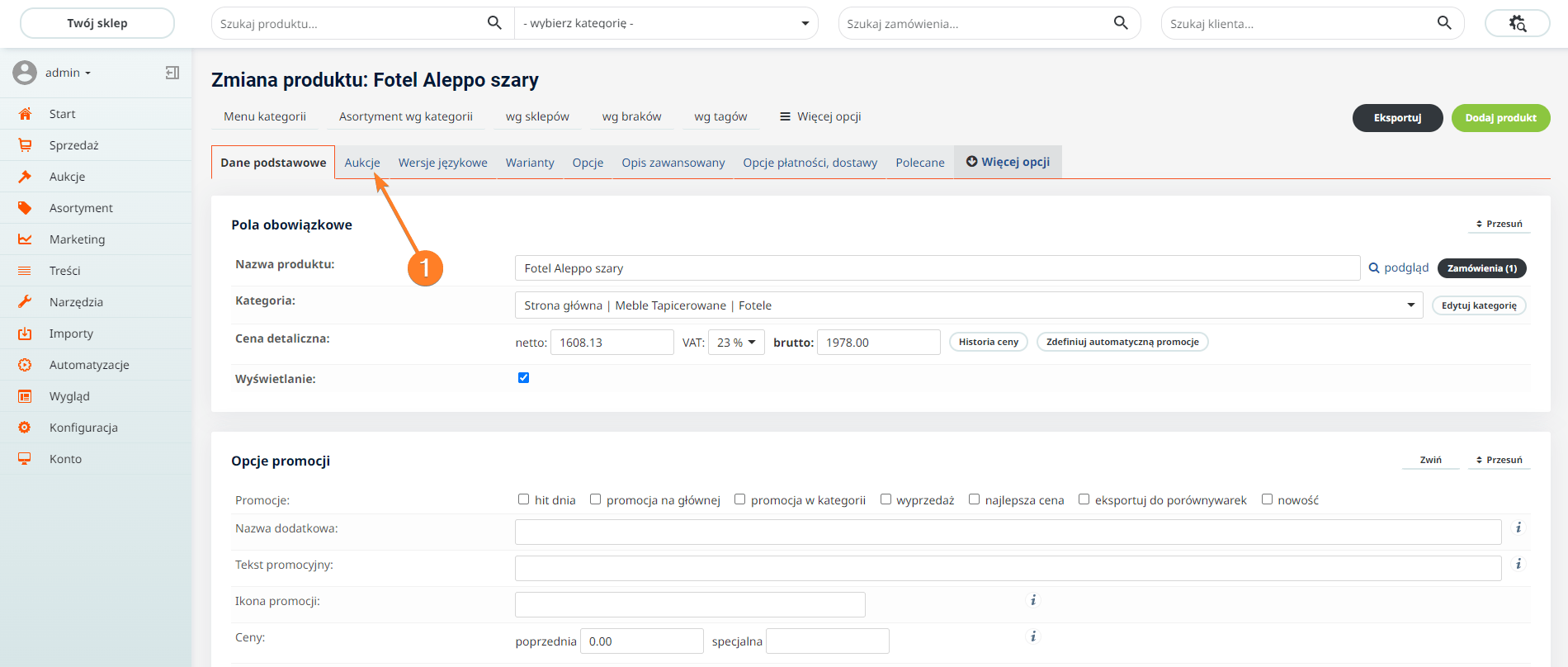The height and width of the screenshot is (667, 1568).
Task: Click the Nazwa produktu input field
Action: tap(937, 268)
